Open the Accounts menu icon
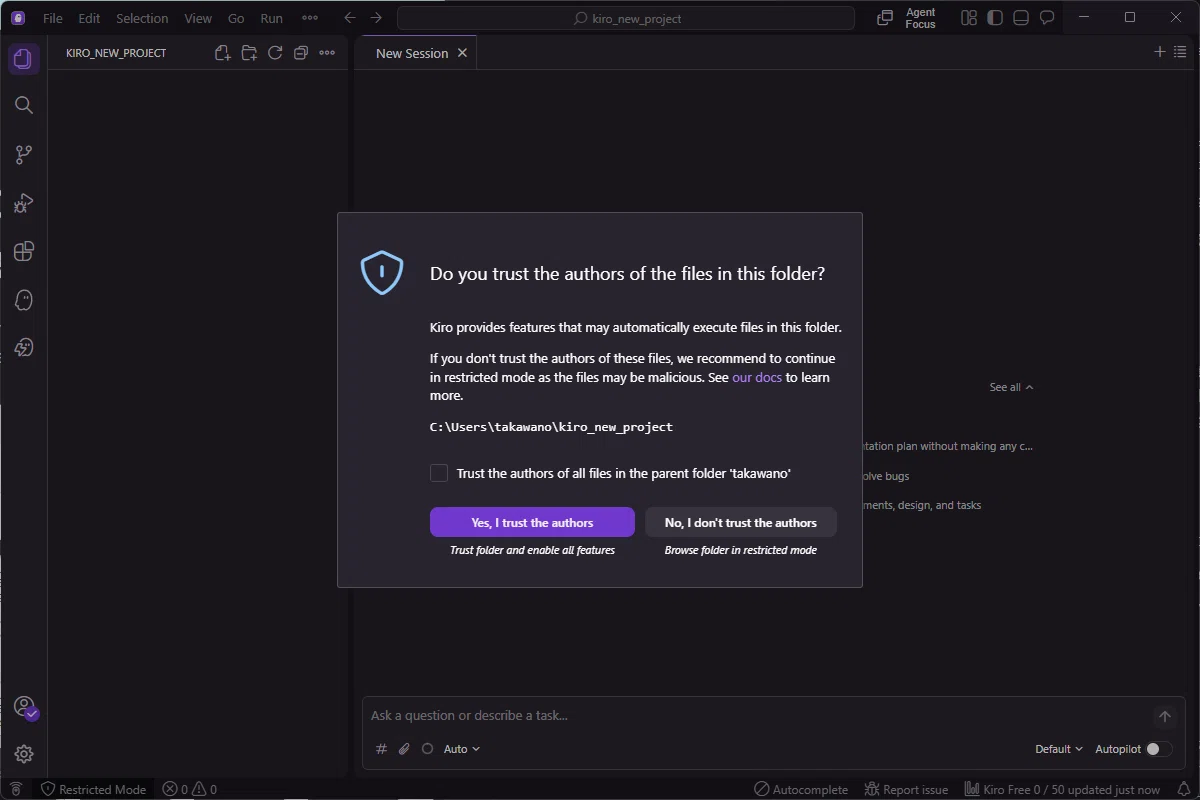This screenshot has width=1200, height=800. point(24,707)
